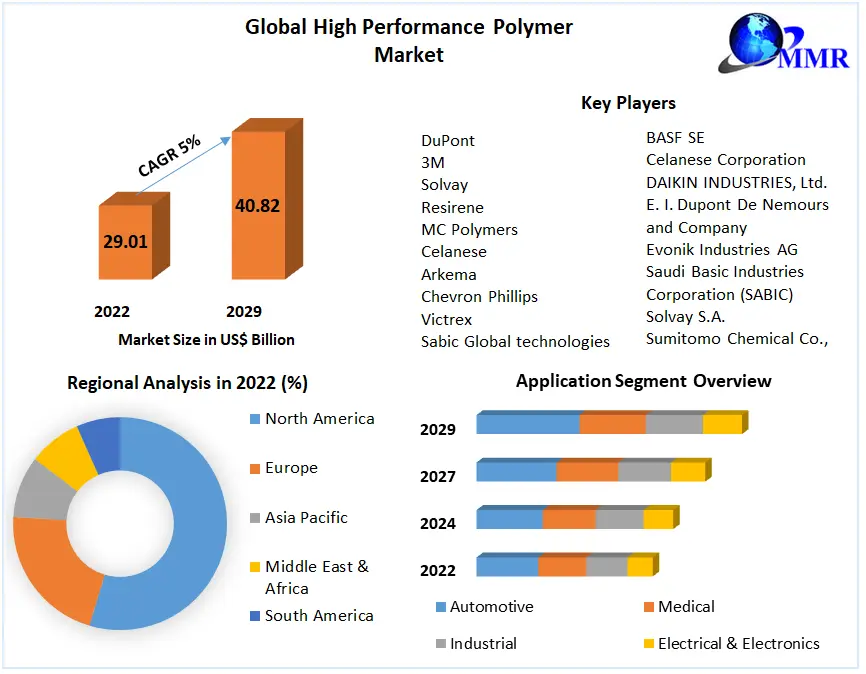Click the North America legend square

click(254, 419)
